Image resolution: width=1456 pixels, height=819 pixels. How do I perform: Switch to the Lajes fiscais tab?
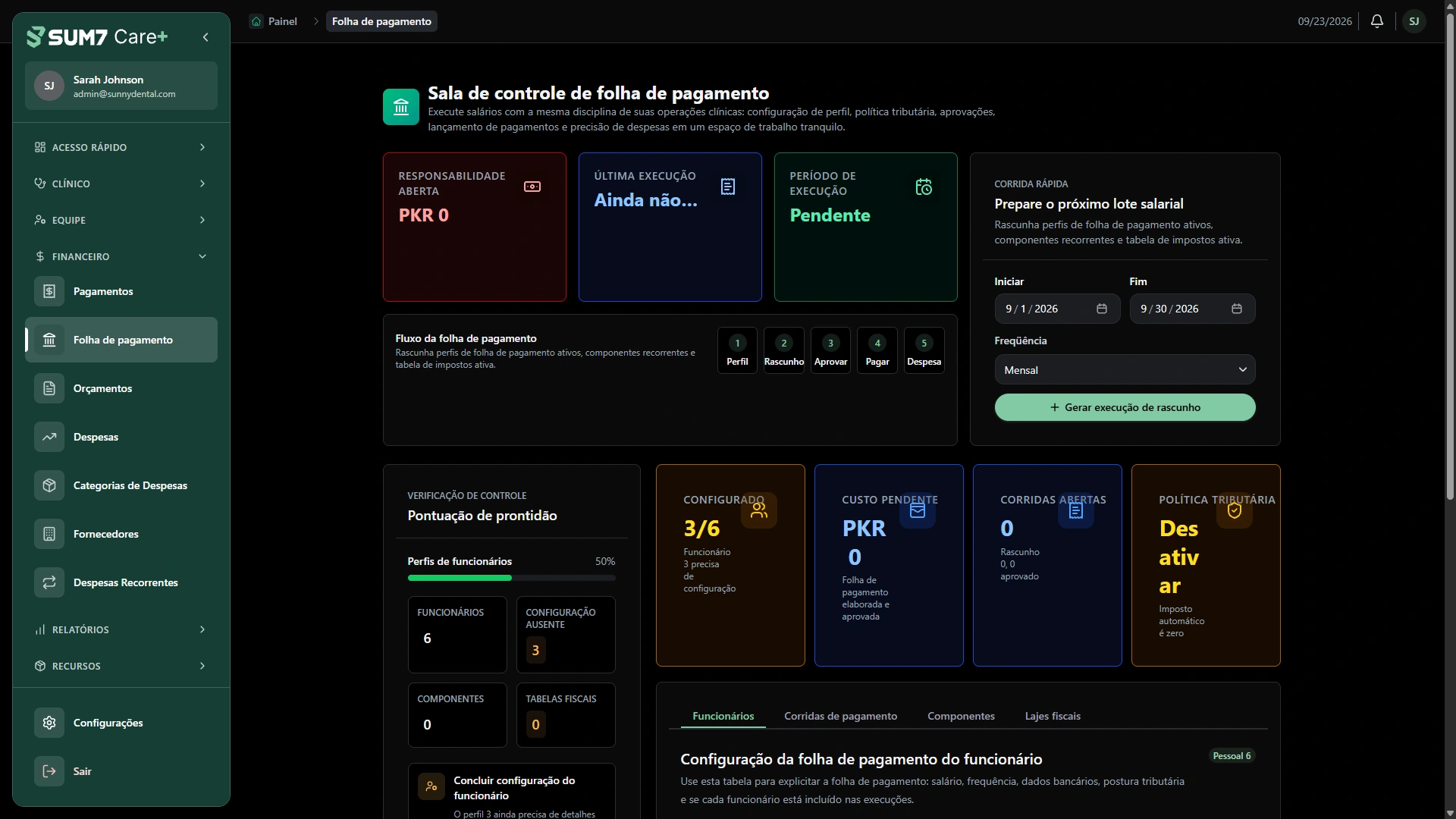[x=1053, y=716]
